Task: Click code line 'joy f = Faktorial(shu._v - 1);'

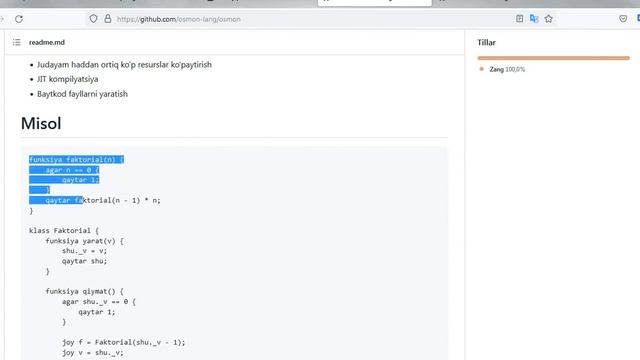Action: click(124, 342)
